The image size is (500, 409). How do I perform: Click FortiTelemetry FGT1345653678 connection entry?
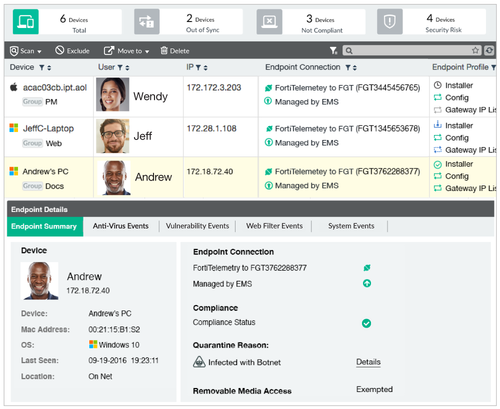pos(342,128)
